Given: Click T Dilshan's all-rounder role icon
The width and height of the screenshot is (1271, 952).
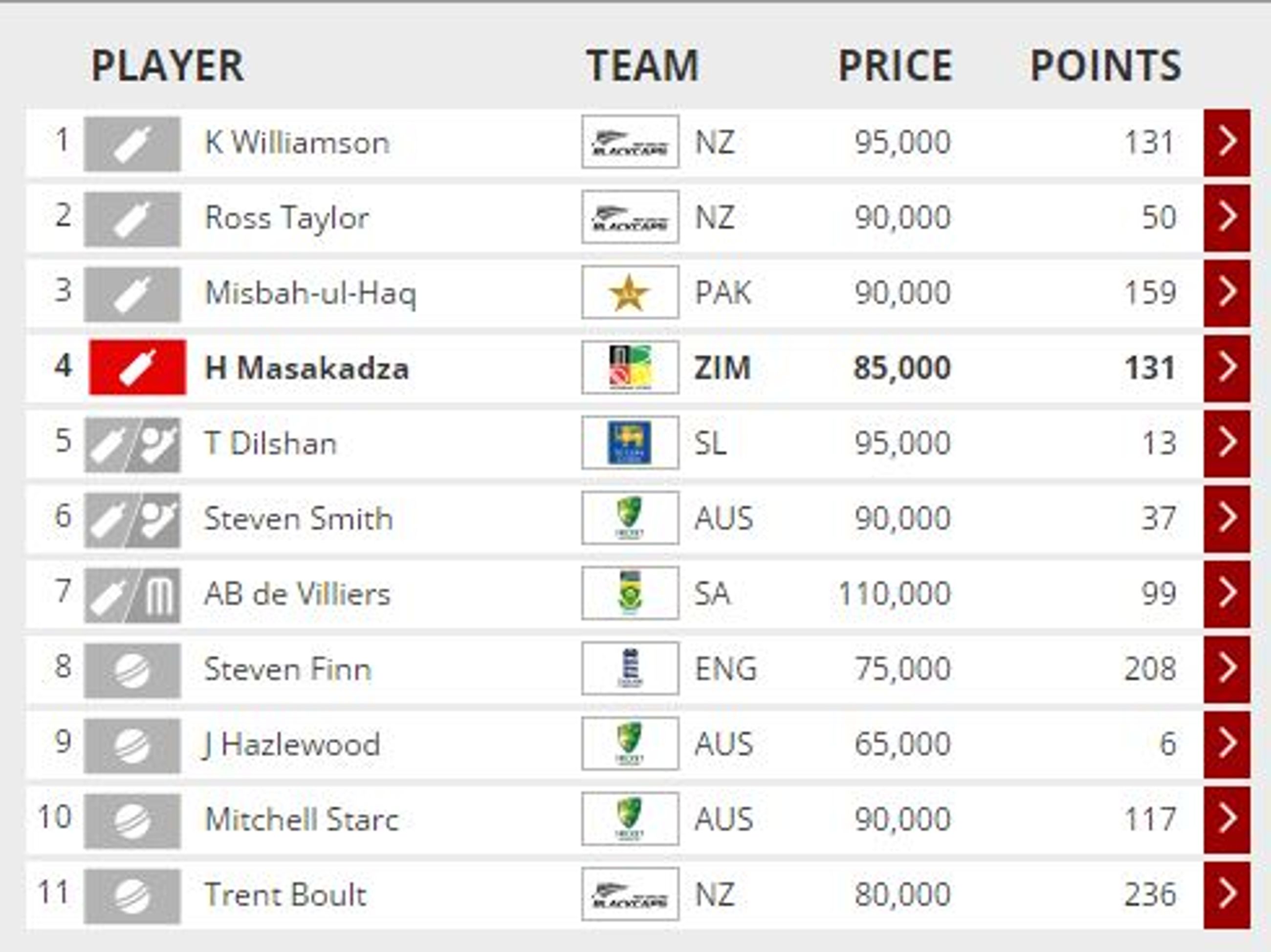Looking at the screenshot, I should 132,445.
